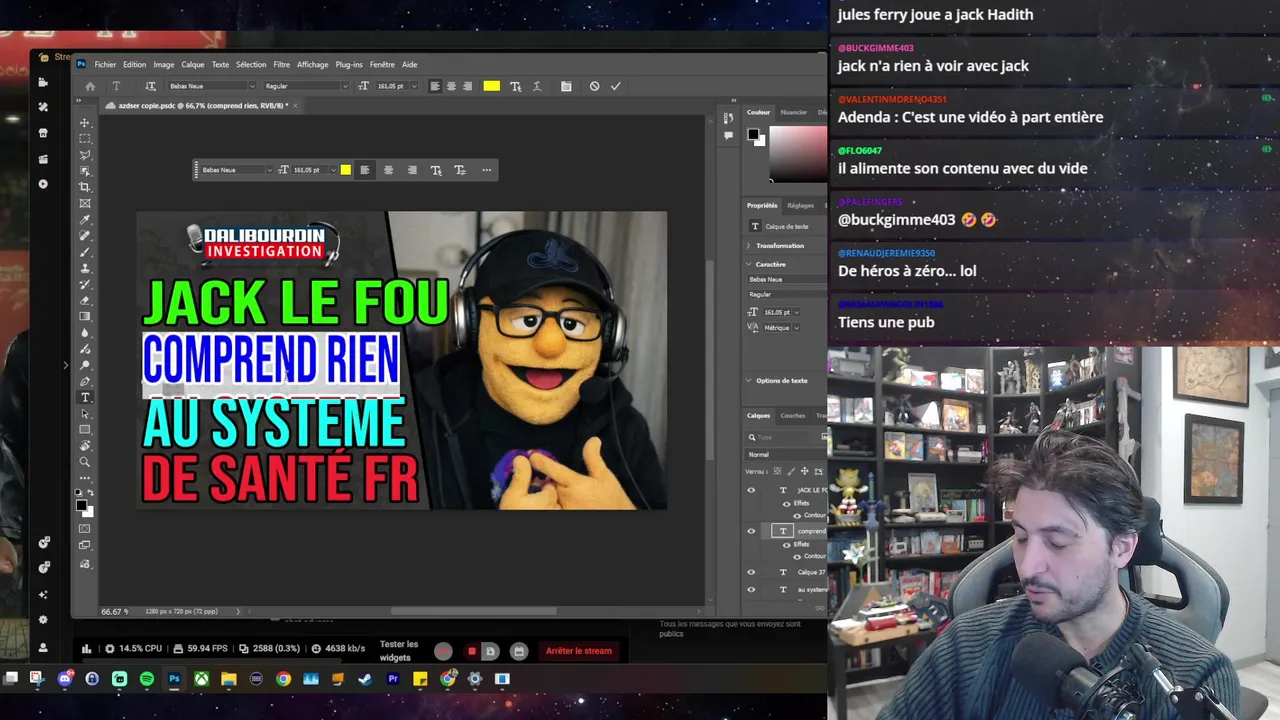Hide the au systeme text layer

coord(751,589)
